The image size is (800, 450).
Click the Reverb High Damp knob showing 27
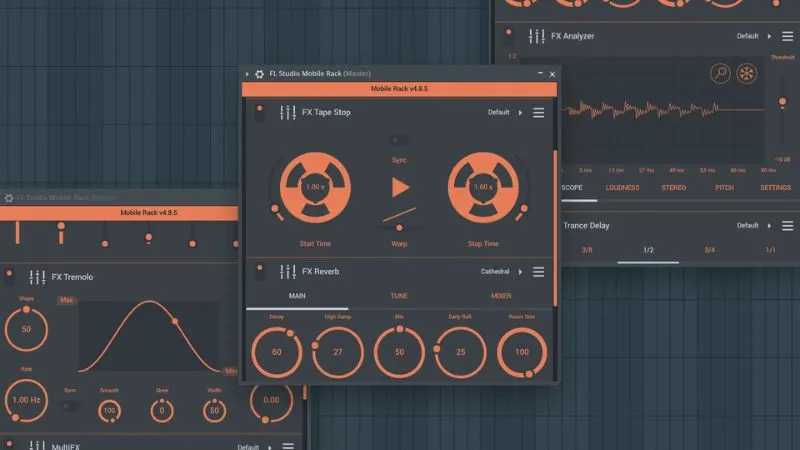338,352
